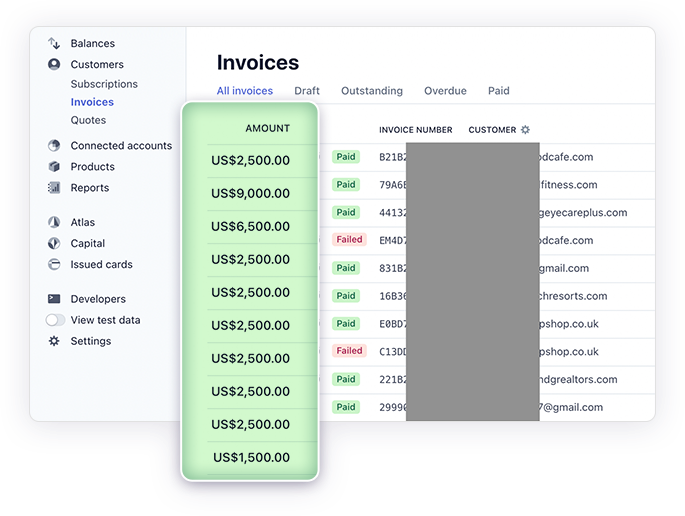Click the Failed badge in the C13D row
This screenshot has width=685, height=516.
[349, 350]
